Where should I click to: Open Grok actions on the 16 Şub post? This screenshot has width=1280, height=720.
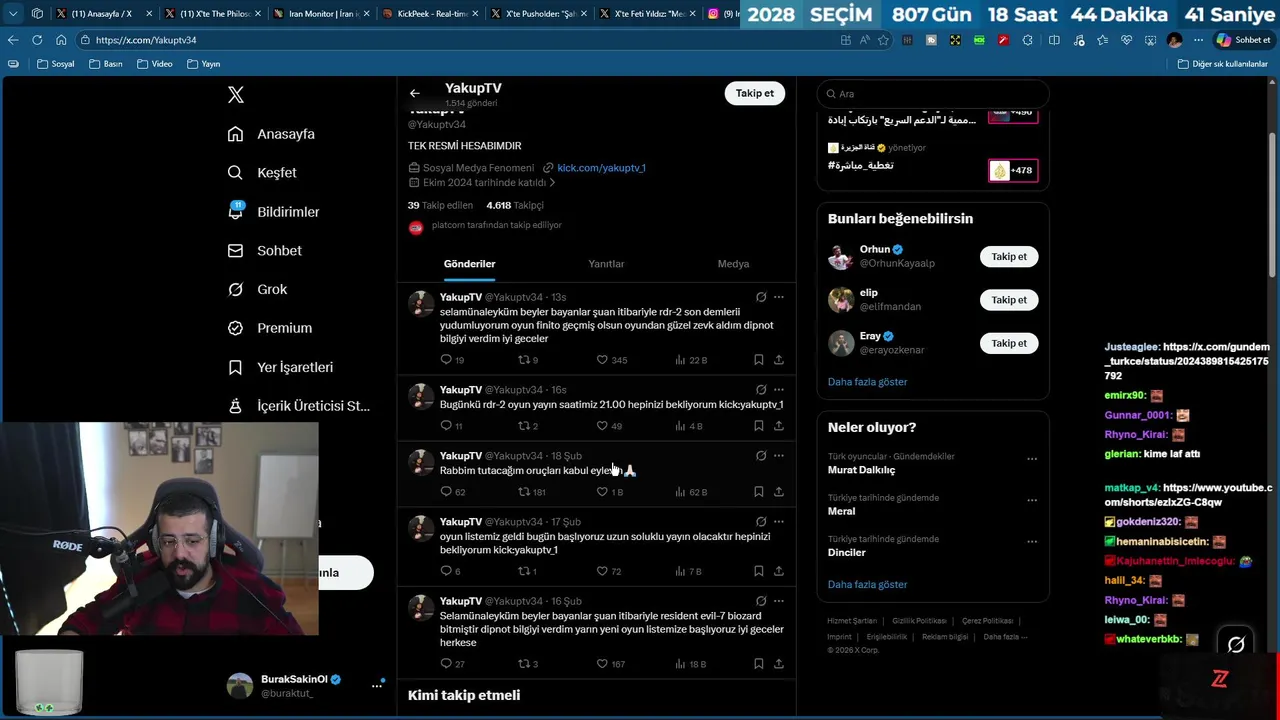(761, 601)
